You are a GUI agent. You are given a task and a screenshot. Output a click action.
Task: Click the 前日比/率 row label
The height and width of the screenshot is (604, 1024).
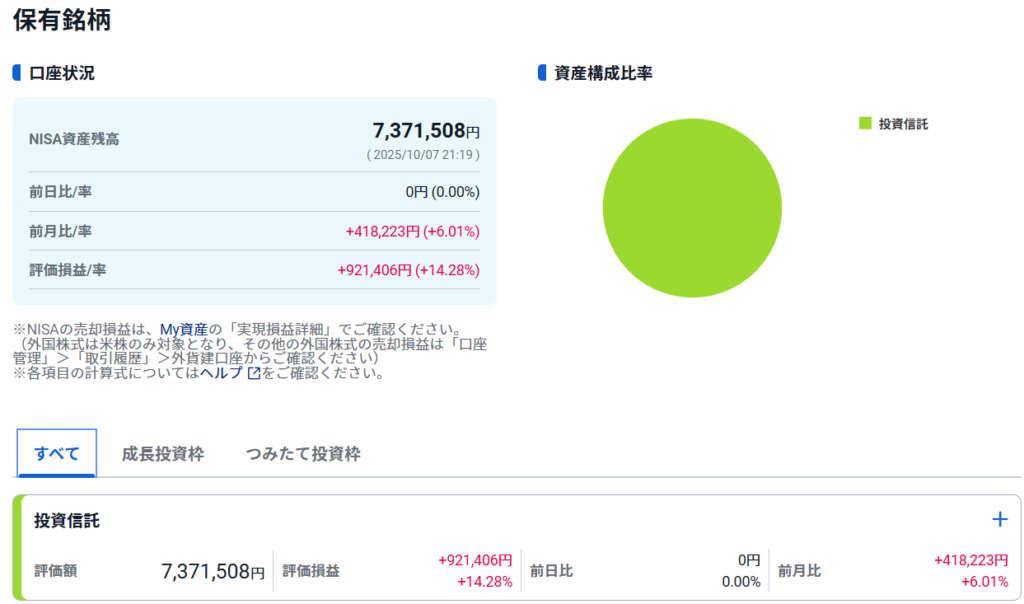[60, 192]
